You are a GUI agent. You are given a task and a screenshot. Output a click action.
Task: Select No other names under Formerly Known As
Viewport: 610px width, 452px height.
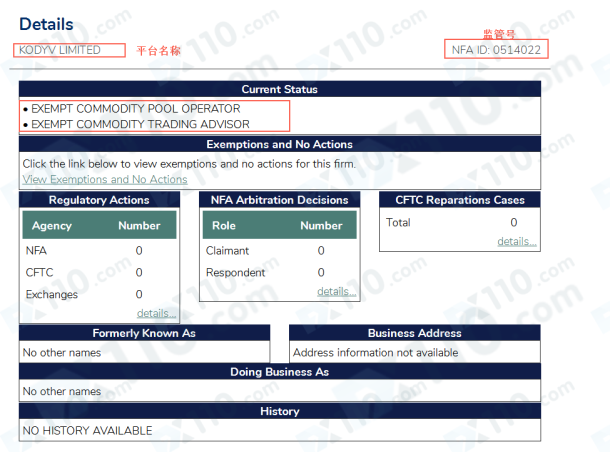pos(62,352)
